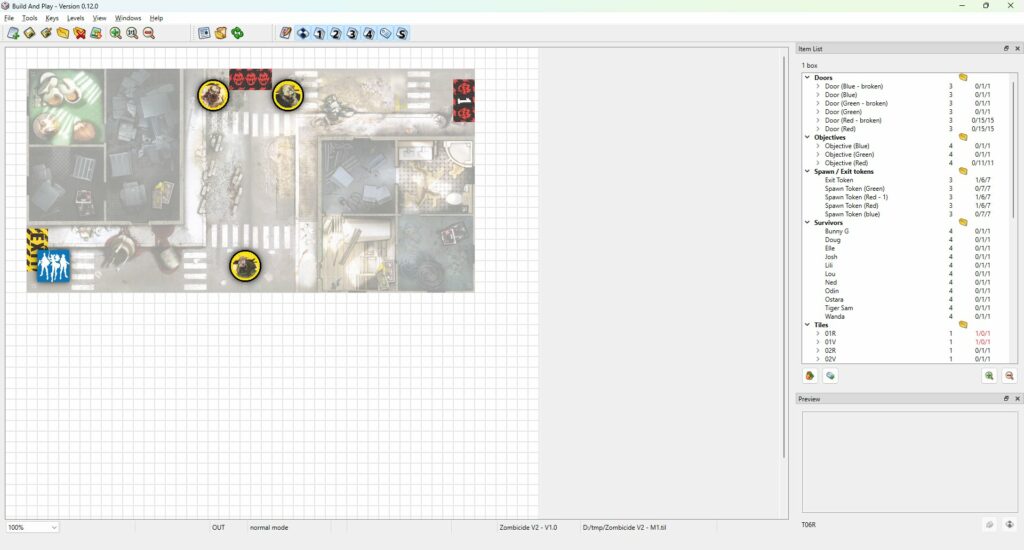Zoom in the Item List with green magnifier

(x=989, y=376)
